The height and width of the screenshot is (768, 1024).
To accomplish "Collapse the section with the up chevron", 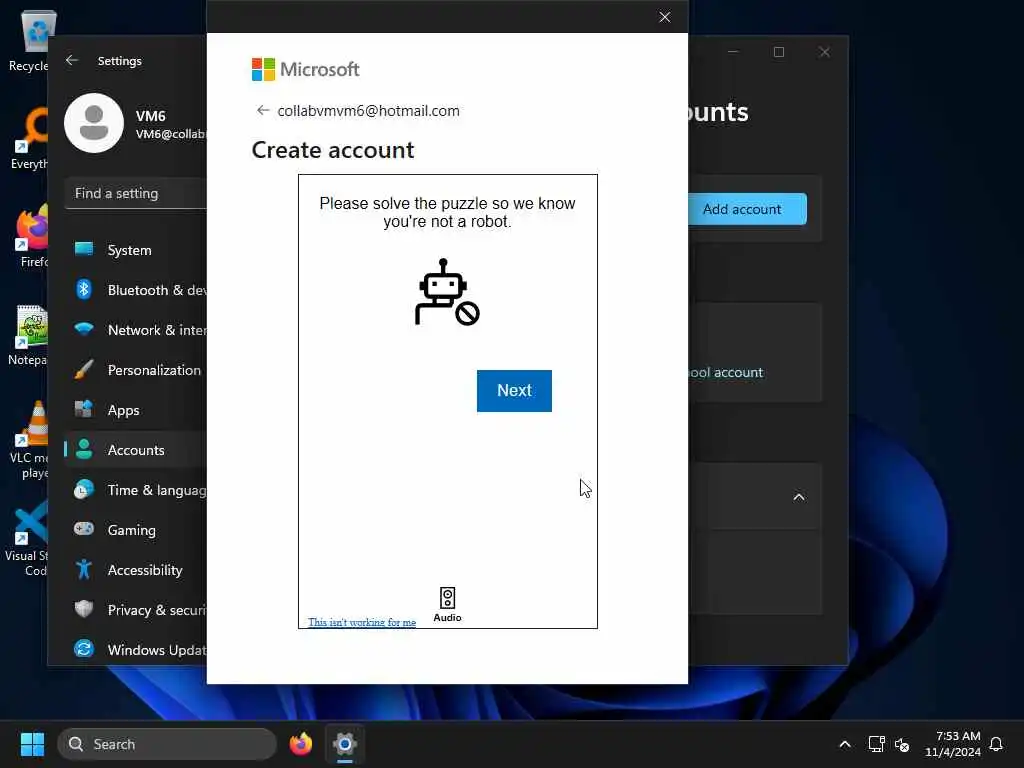I will 799,497.
